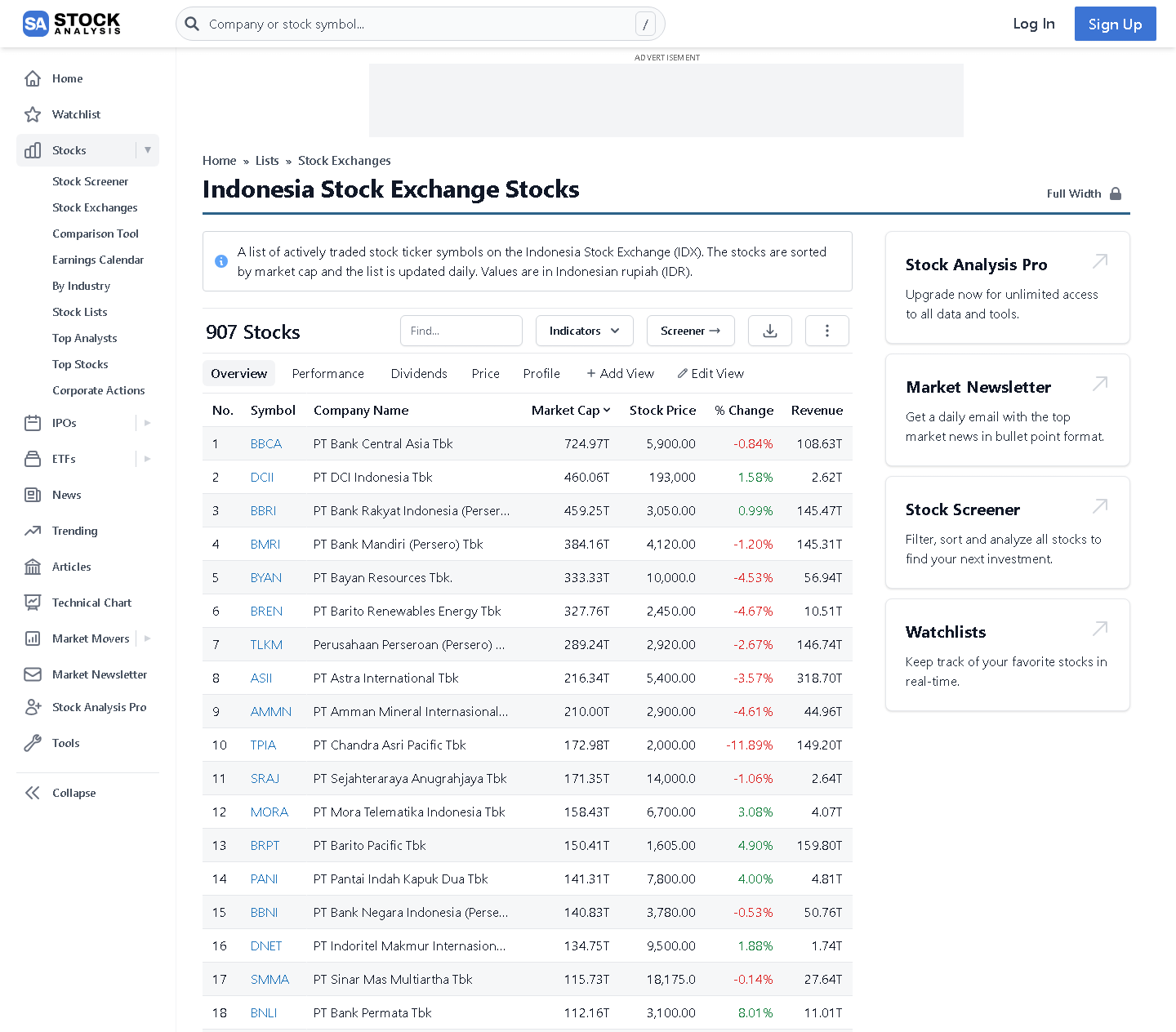Click the slash keyboard shortcut badge
1176x1032 pixels.
coord(645,24)
